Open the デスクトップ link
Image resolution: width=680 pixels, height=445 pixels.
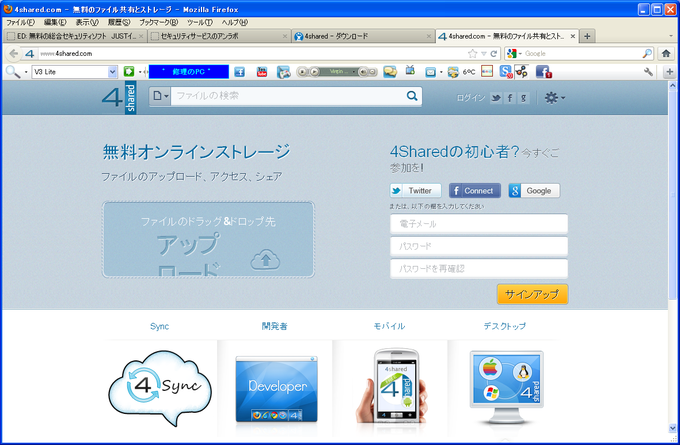point(505,326)
